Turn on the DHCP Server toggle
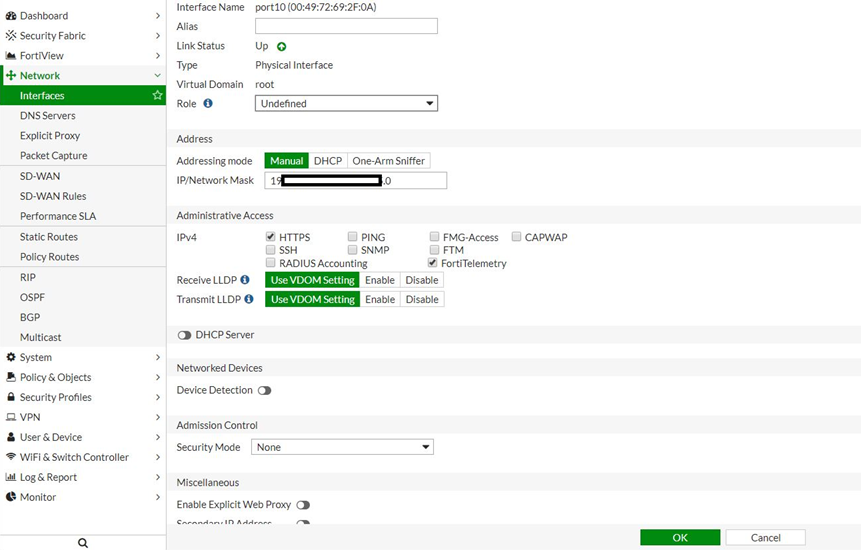Screen dimensions: 861x550 (x=184, y=335)
